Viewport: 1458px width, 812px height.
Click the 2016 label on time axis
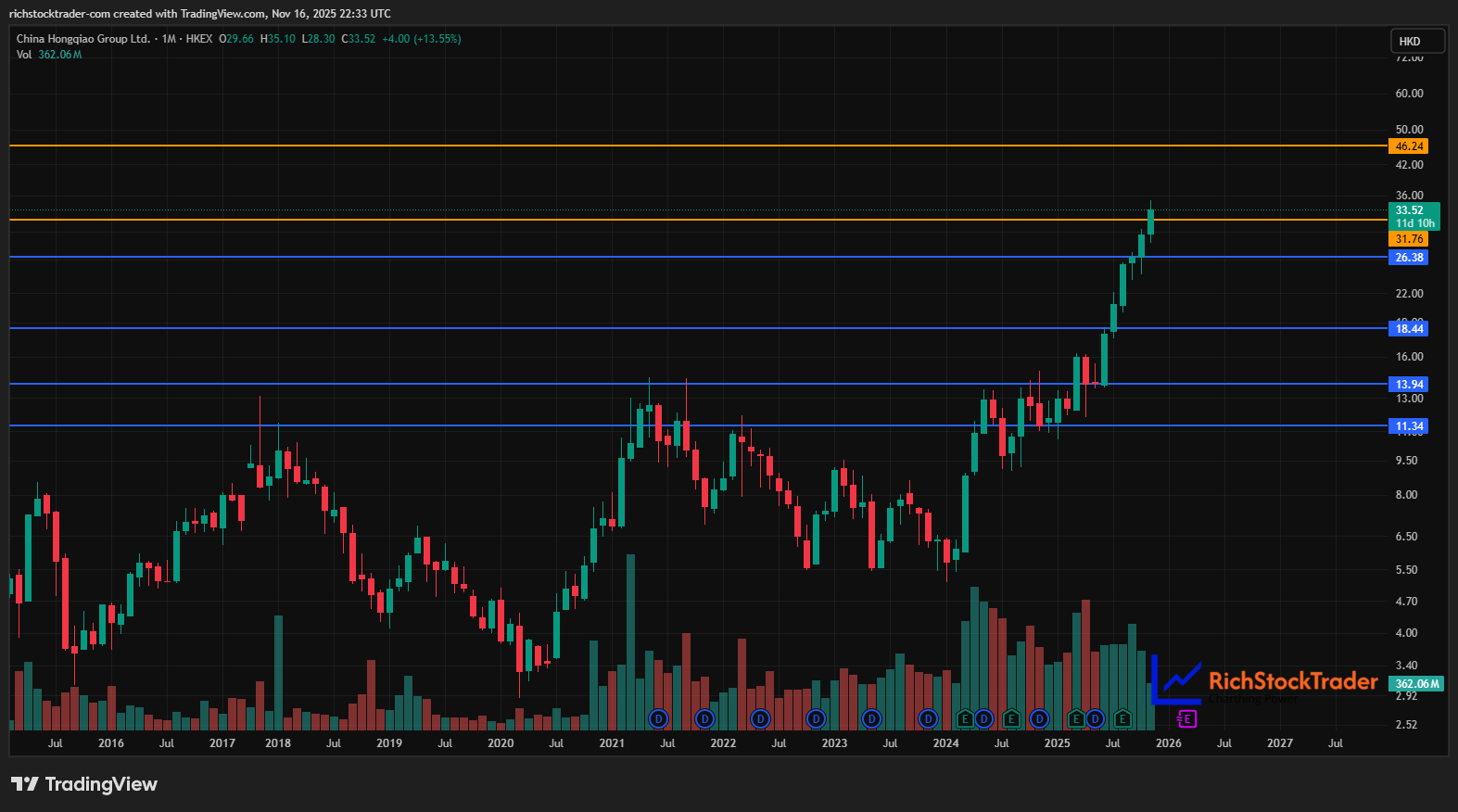[111, 743]
